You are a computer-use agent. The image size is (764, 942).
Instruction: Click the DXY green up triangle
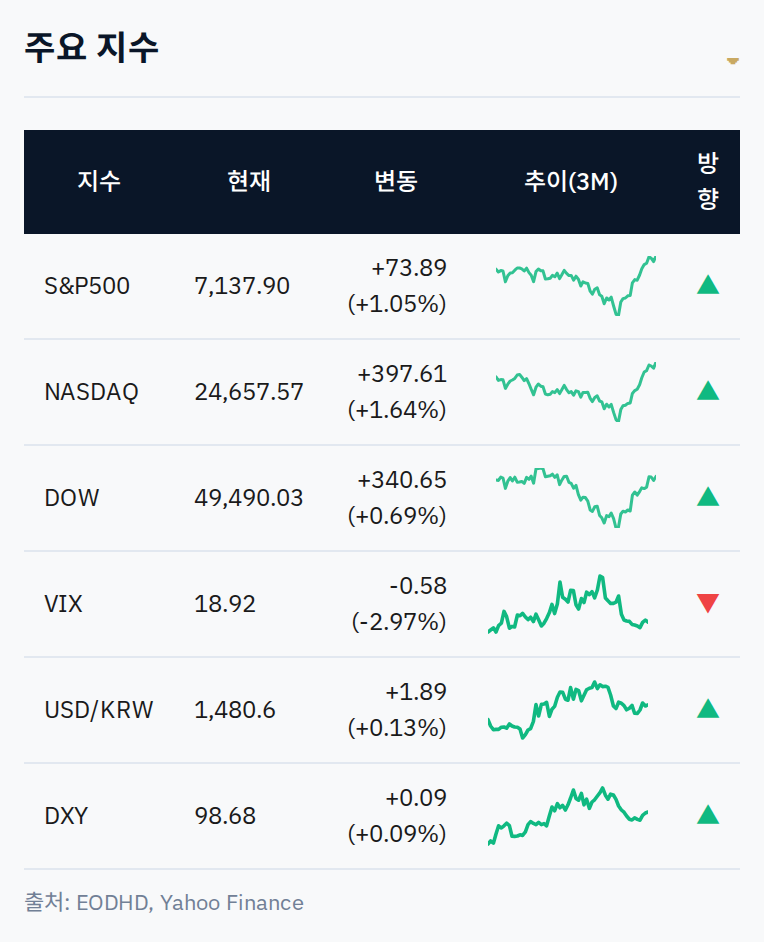(708, 815)
